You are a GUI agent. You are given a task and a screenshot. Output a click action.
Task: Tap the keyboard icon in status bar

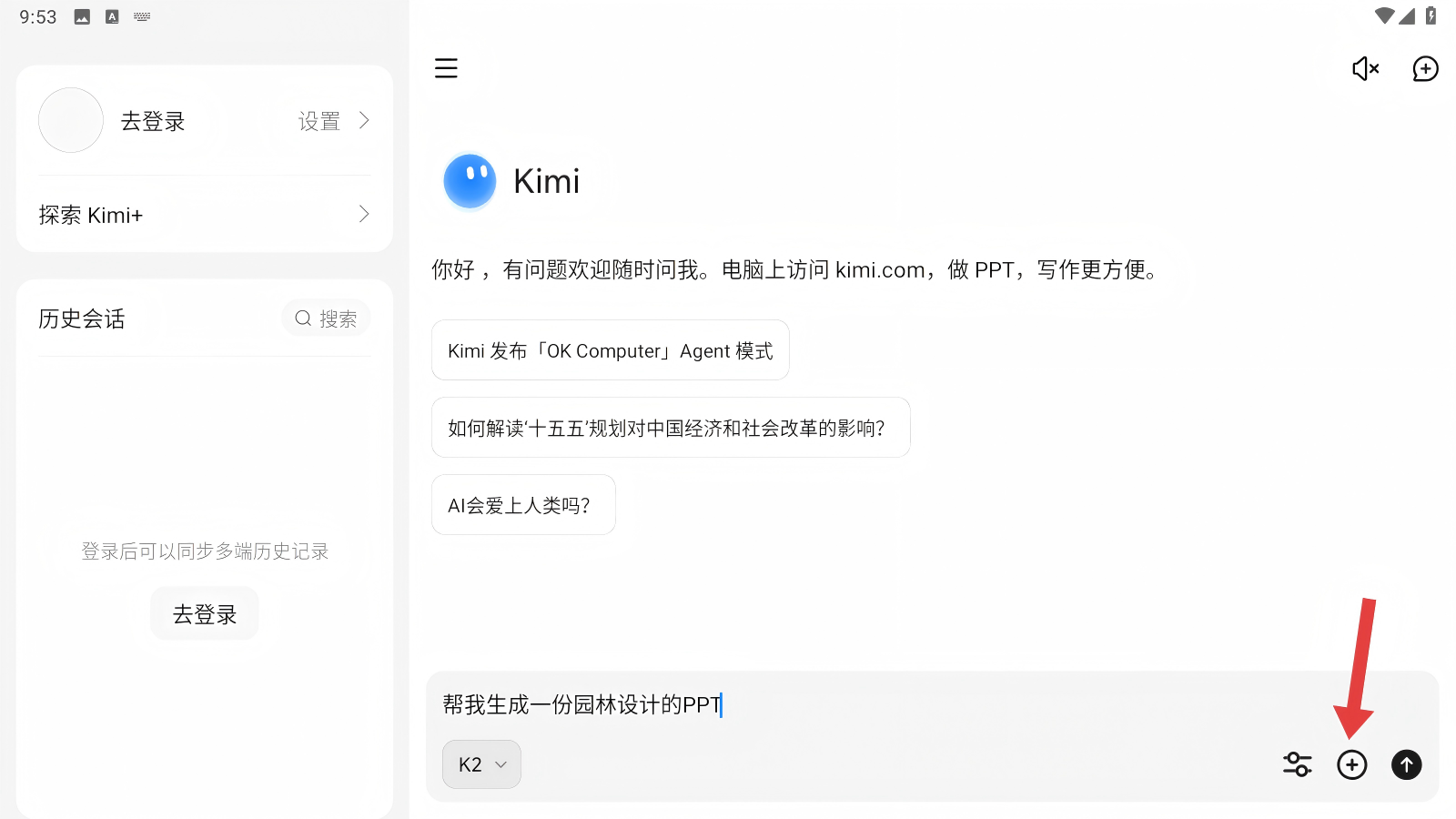[x=142, y=16]
